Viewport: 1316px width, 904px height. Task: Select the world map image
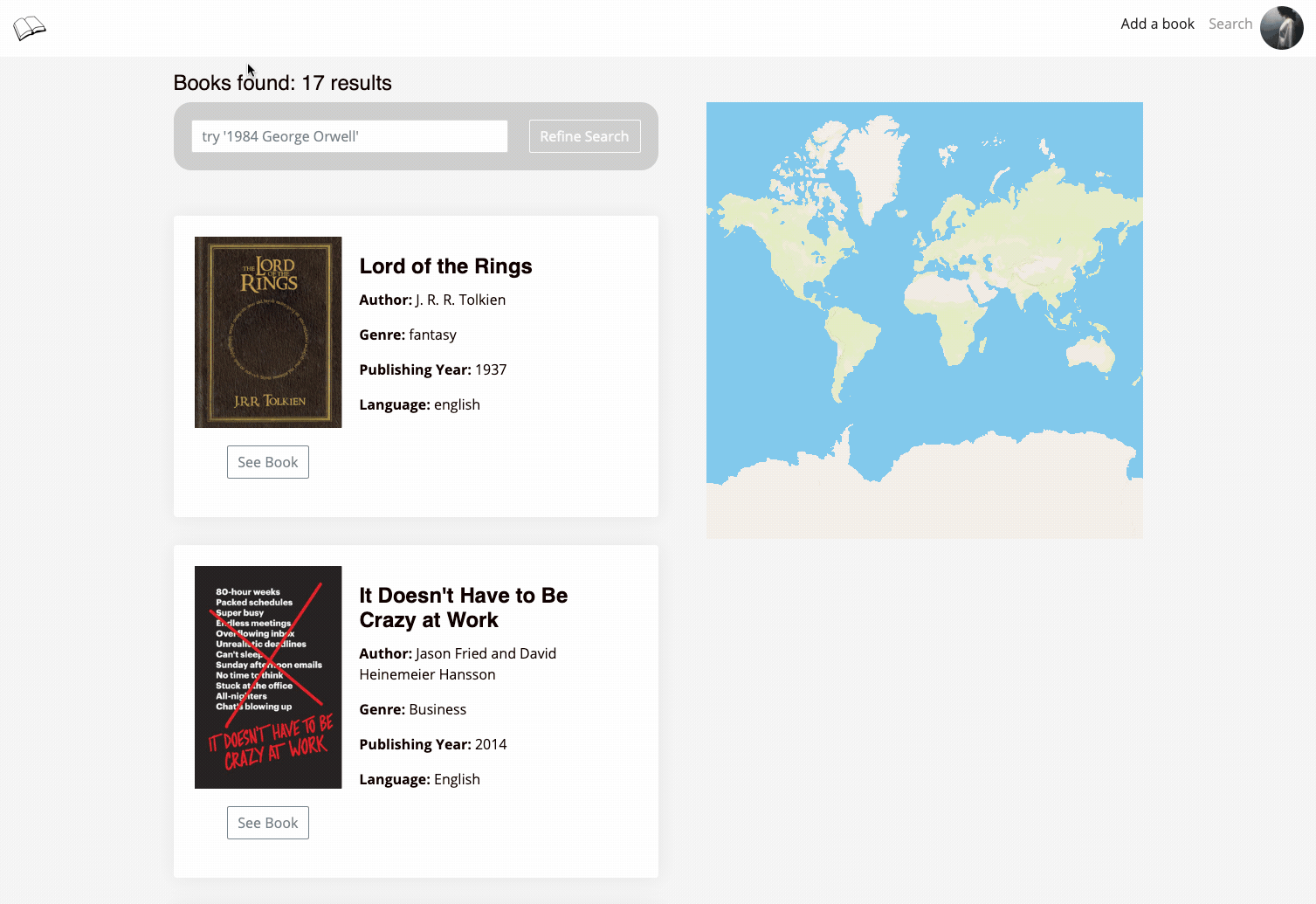924,320
